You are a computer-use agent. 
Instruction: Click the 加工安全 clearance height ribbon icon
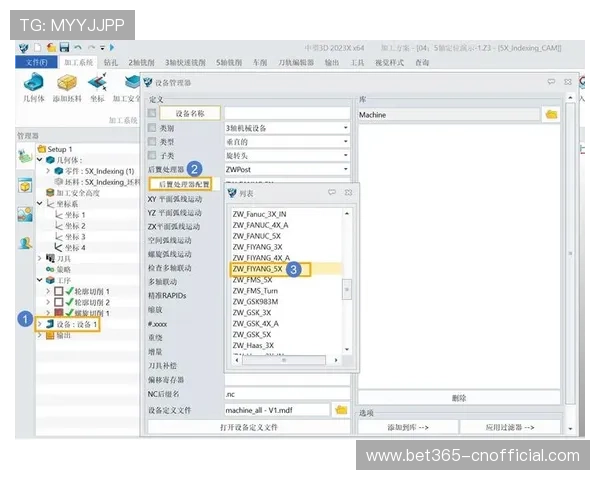pos(132,83)
